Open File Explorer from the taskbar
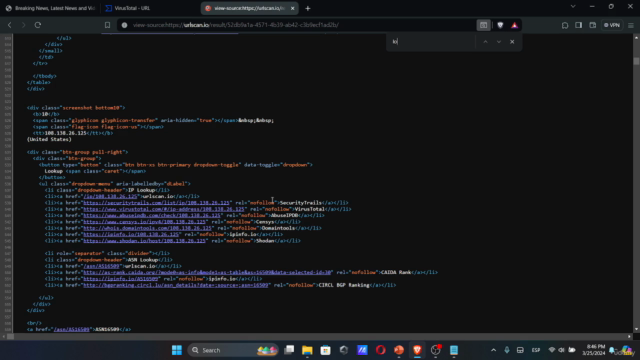Screen dimensions: 640x360 tap(307, 350)
